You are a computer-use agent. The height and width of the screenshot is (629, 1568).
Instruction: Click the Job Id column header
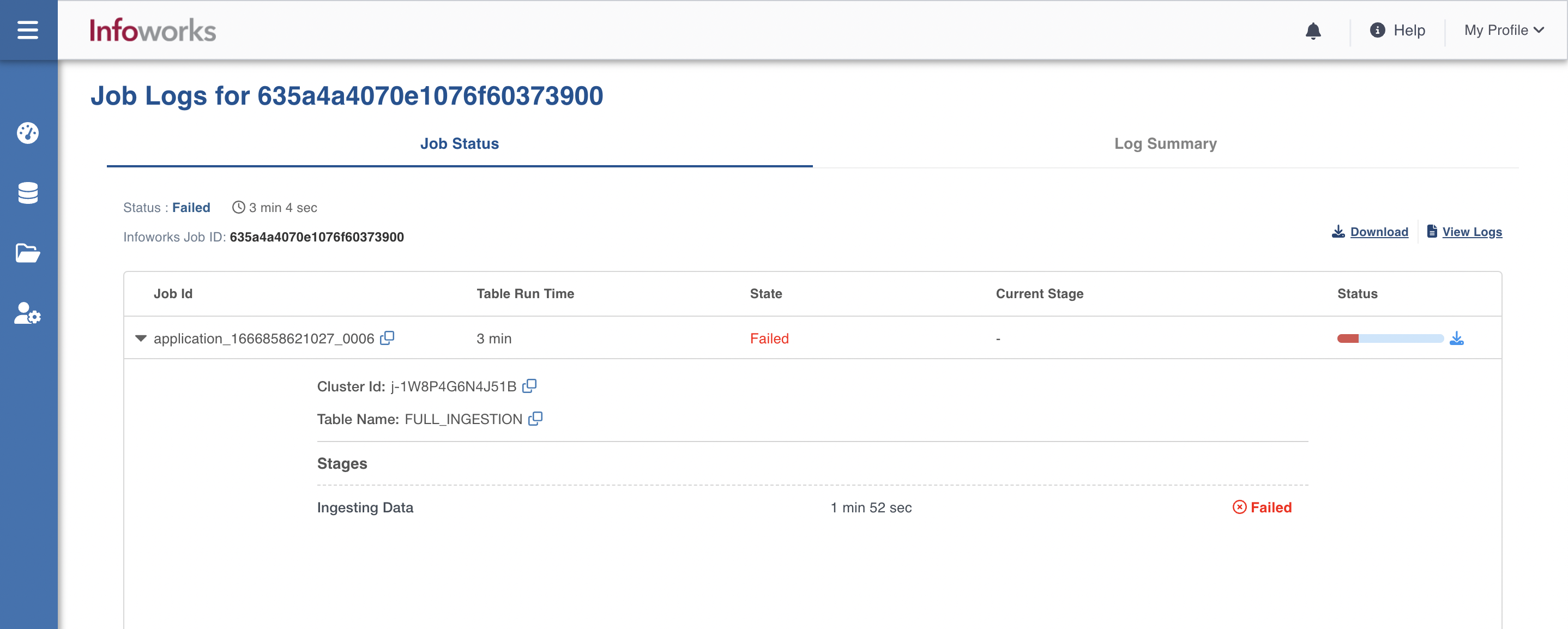pos(173,293)
